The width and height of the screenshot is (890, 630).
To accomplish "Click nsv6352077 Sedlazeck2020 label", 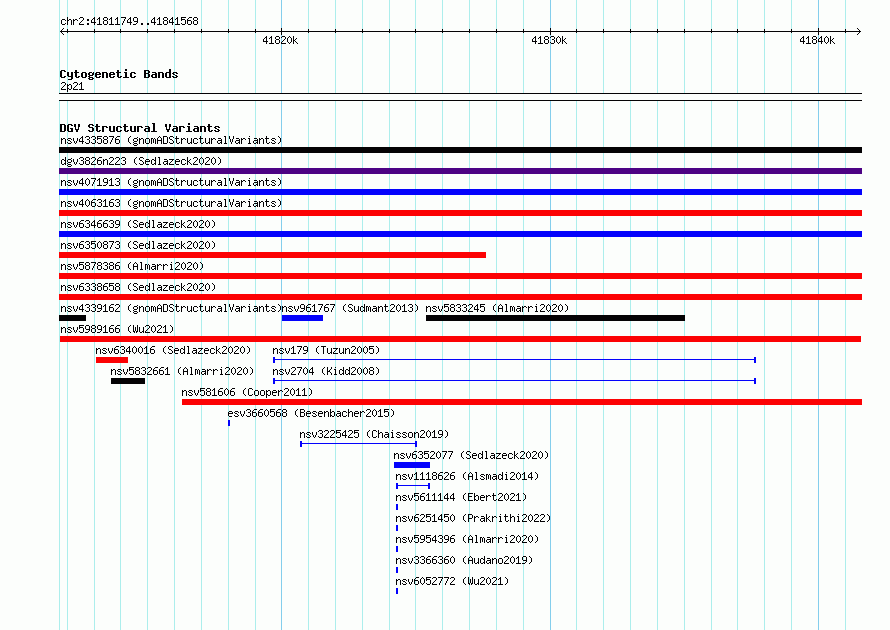I will (471, 455).
